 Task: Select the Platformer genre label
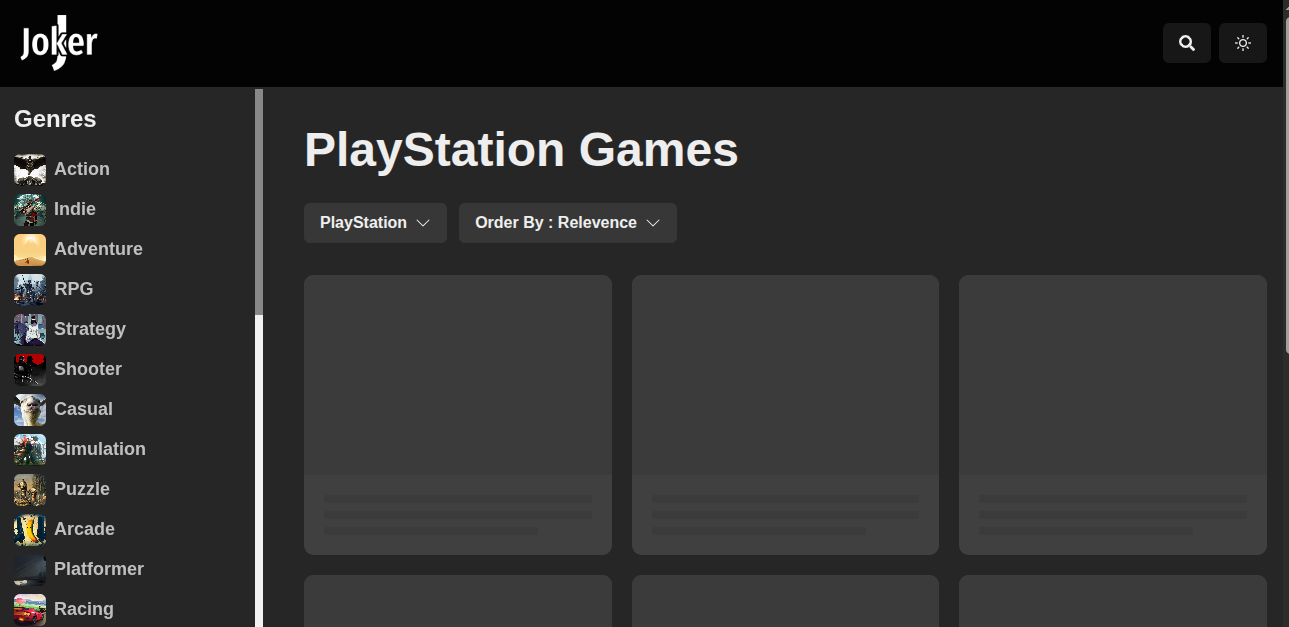tap(99, 569)
